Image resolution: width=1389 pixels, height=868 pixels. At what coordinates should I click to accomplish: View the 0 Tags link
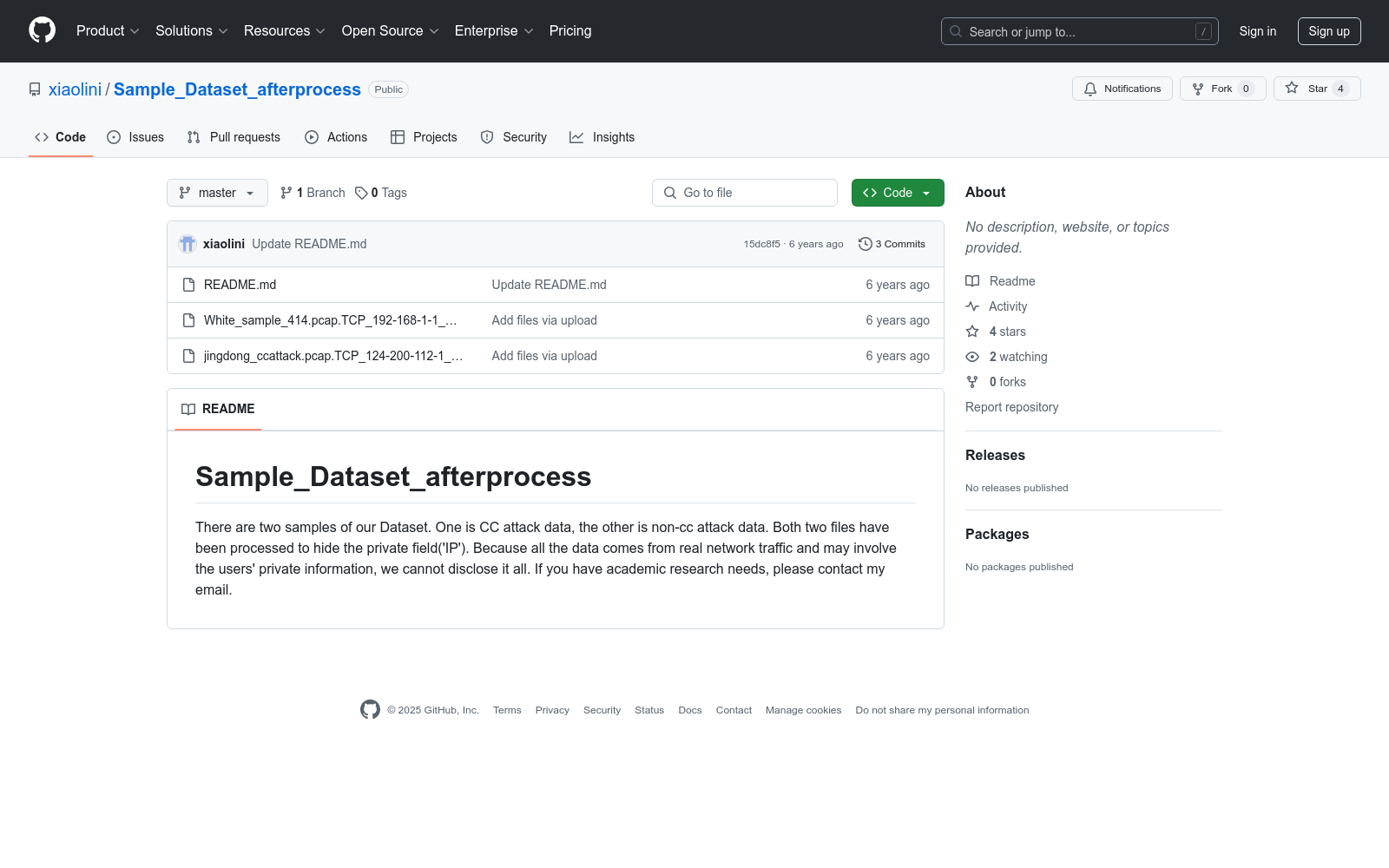[x=381, y=193]
